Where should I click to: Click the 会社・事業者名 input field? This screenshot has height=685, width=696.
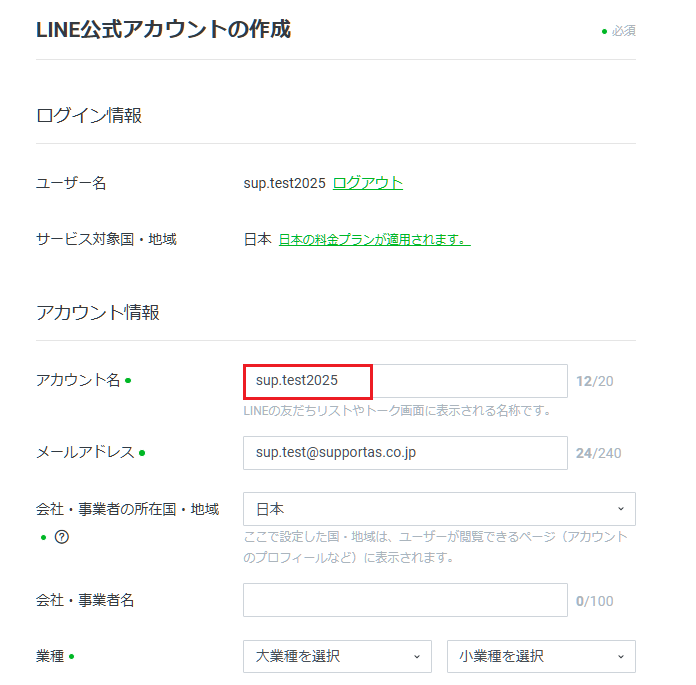pos(405,600)
